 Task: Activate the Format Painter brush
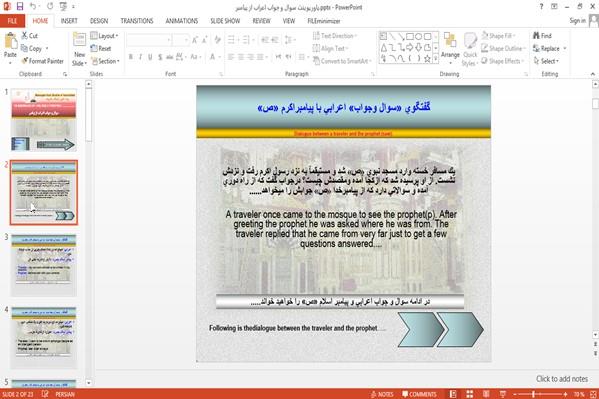[x=25, y=61]
